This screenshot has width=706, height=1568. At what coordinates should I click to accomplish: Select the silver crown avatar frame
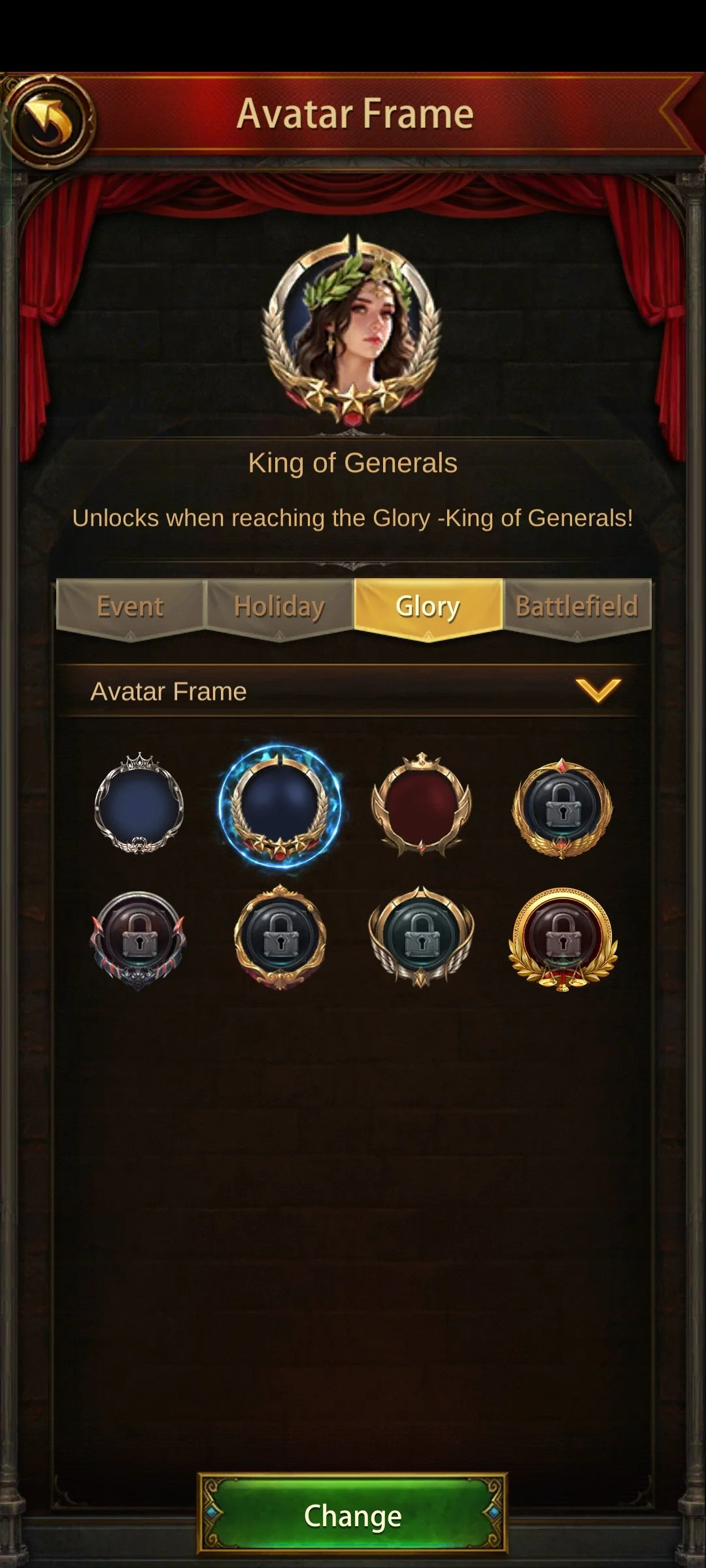coord(139,804)
